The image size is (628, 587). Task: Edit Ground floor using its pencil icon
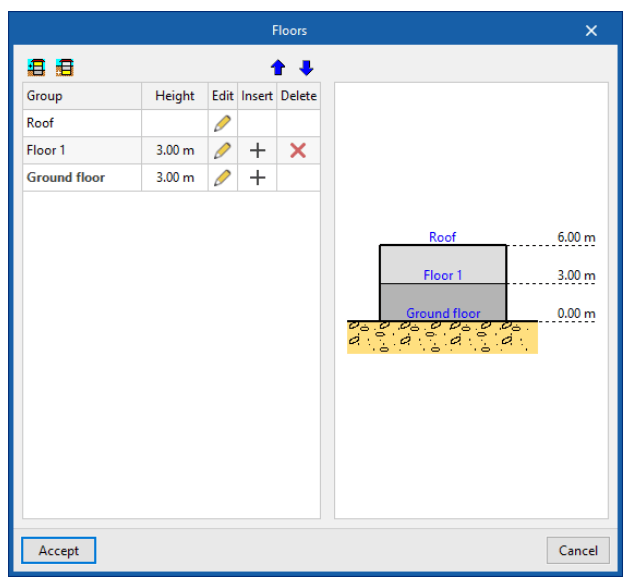coord(222,178)
